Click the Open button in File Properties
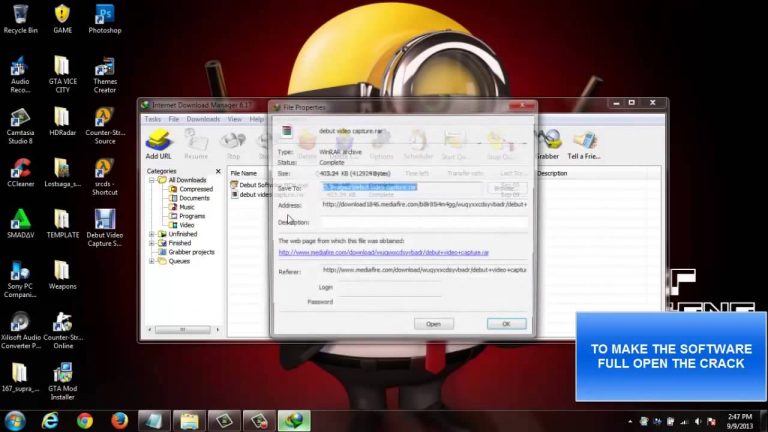 433,324
